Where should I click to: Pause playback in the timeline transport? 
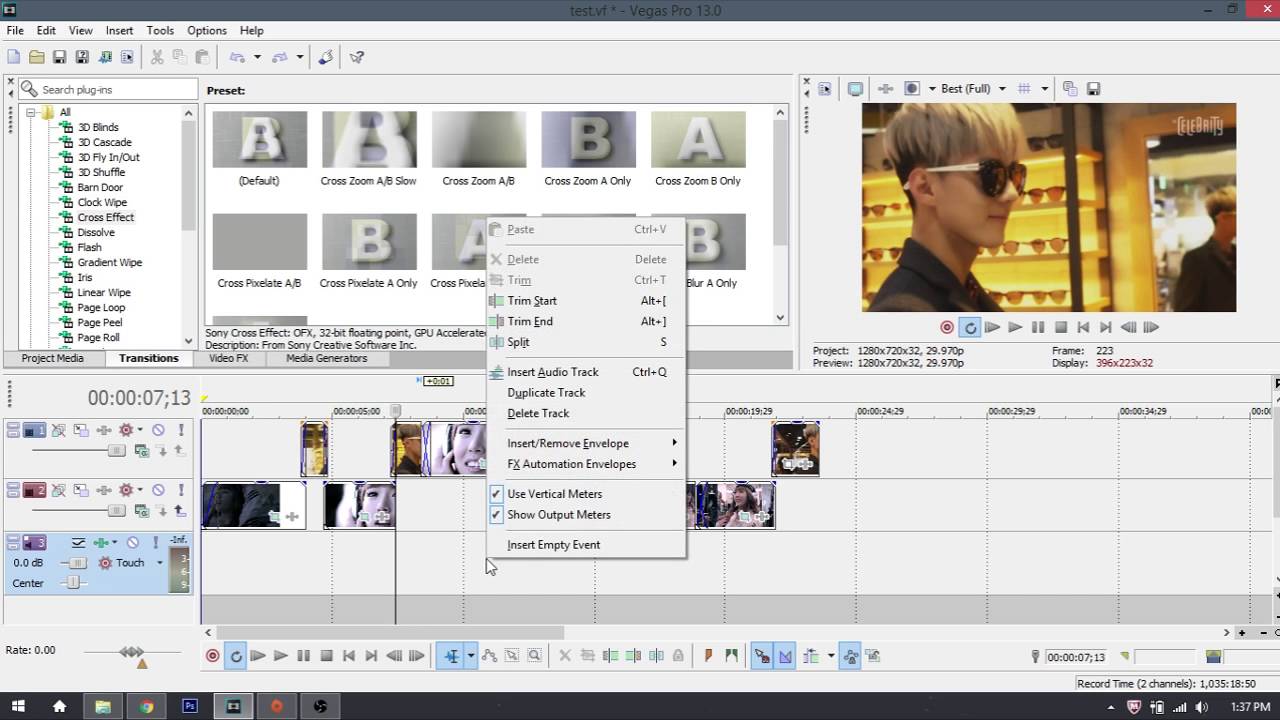click(303, 656)
